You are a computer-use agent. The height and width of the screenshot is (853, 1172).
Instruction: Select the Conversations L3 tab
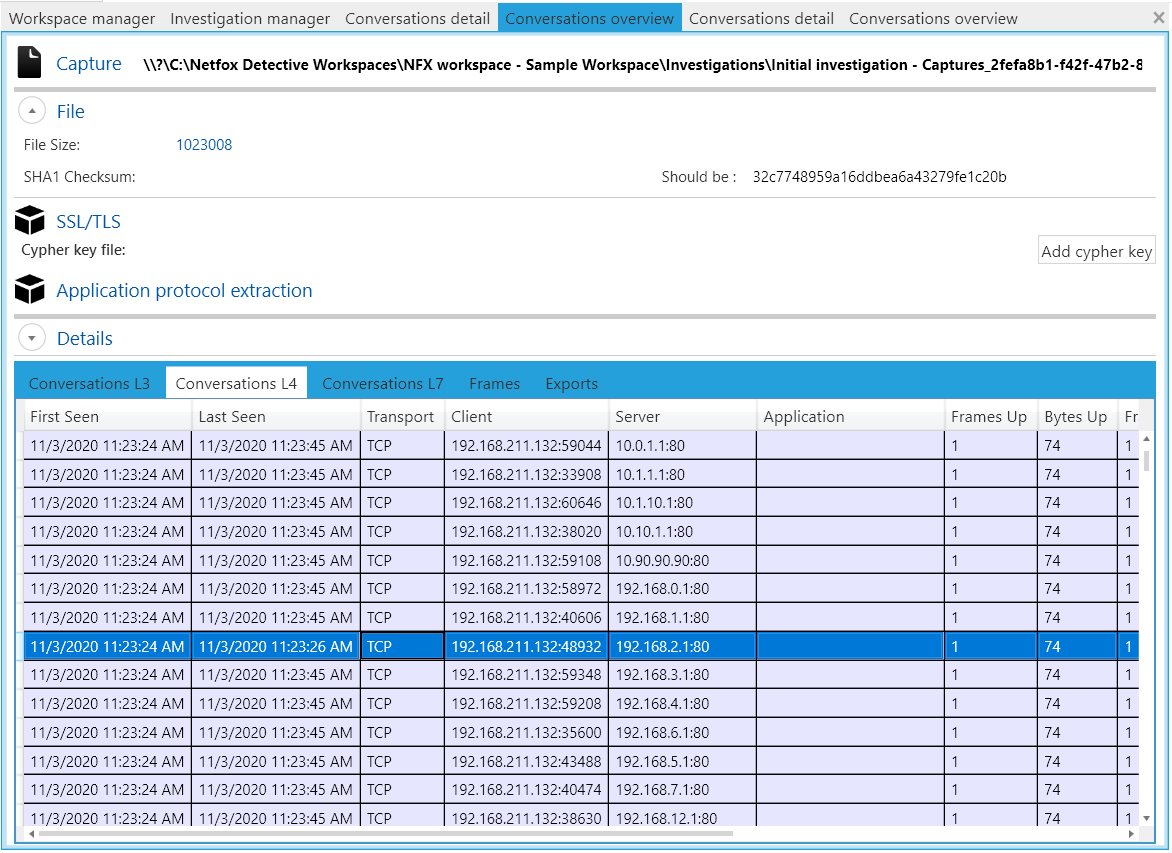tap(89, 384)
